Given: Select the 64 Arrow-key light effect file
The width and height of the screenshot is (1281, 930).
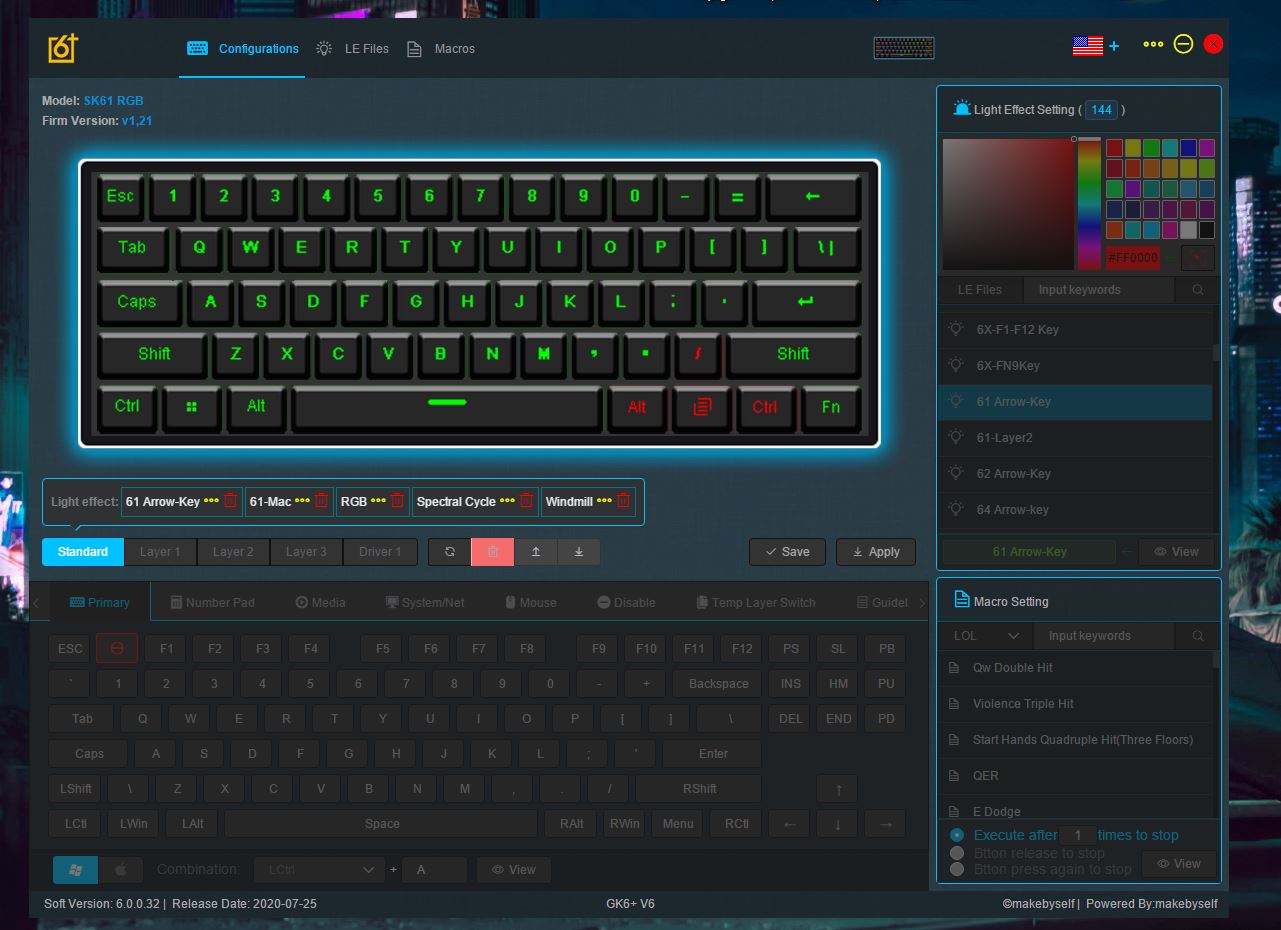Looking at the screenshot, I should pyautogui.click(x=1012, y=510).
